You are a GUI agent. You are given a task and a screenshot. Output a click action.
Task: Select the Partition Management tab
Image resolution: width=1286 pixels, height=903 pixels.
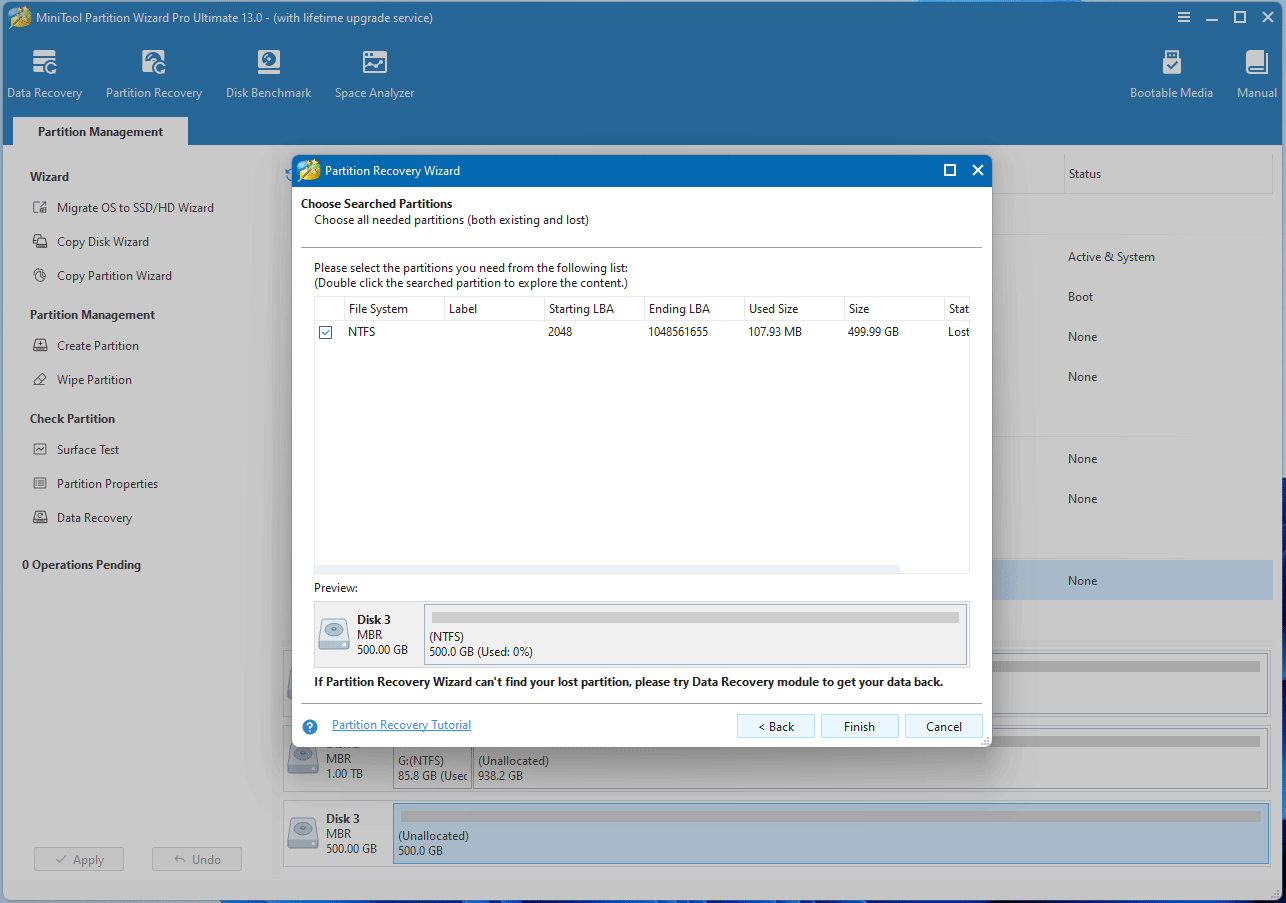click(x=100, y=132)
